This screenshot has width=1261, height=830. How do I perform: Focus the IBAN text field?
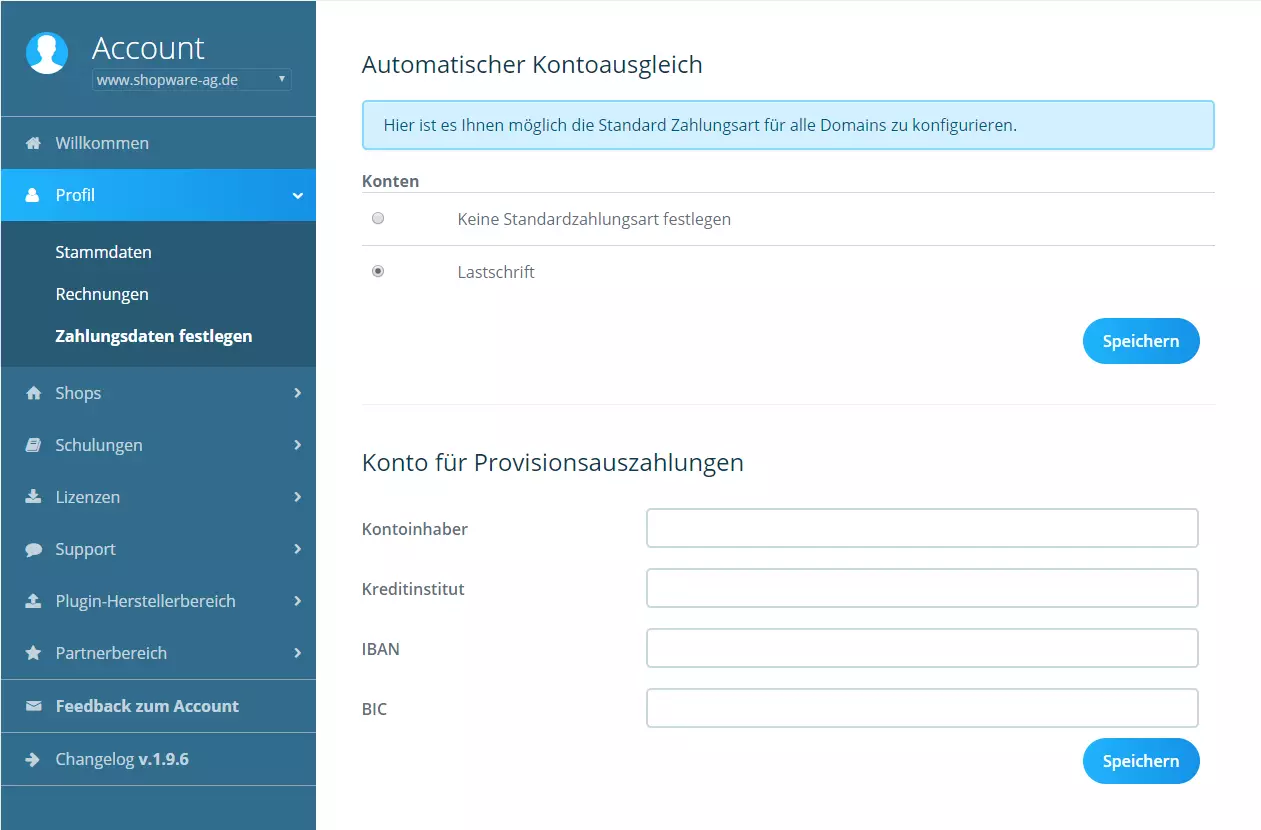[x=921, y=648]
